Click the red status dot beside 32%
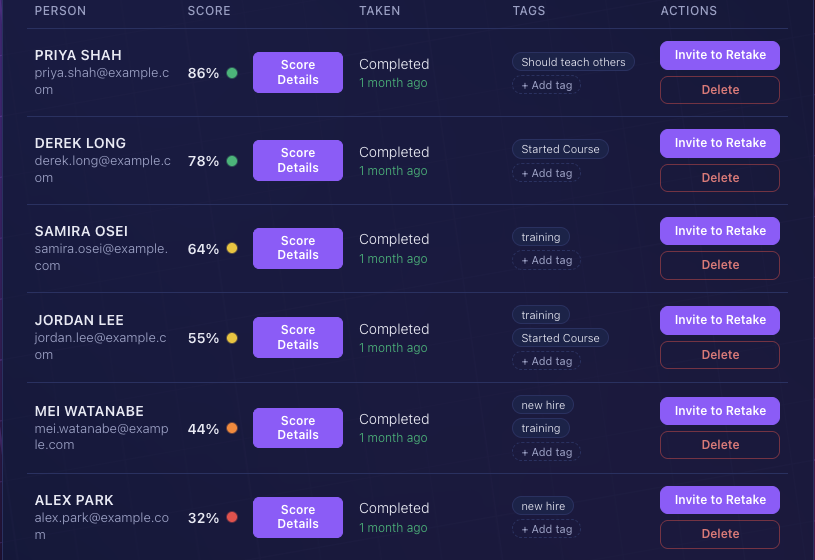This screenshot has width=815, height=560. 232,517
